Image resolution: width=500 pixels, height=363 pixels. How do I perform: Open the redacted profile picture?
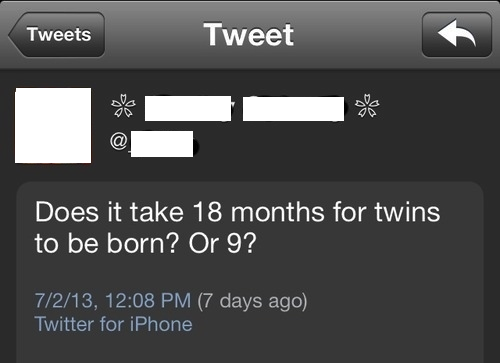click(53, 126)
